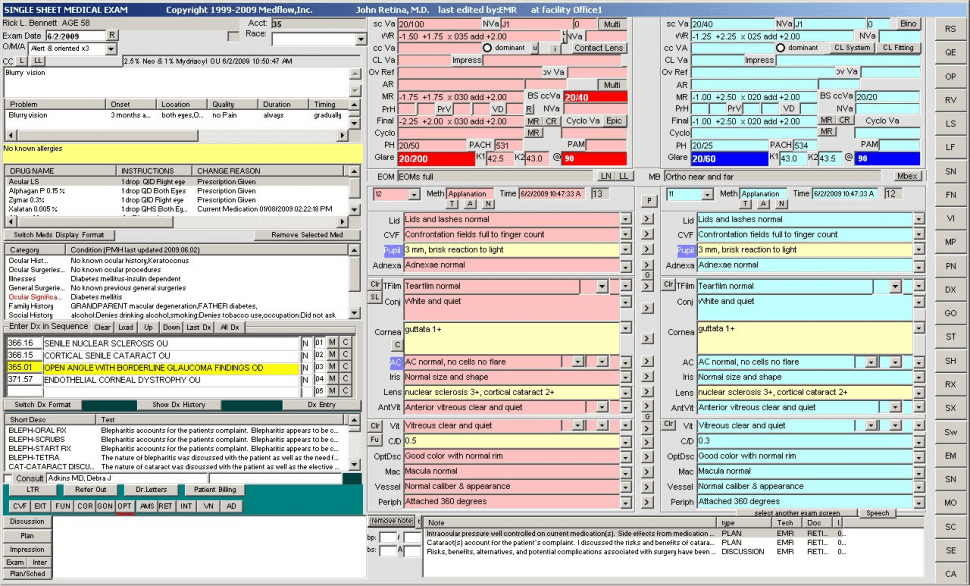This screenshot has width=970, height=586.
Task: Click the down arrow of the Short Desc list
Action: tap(354, 464)
